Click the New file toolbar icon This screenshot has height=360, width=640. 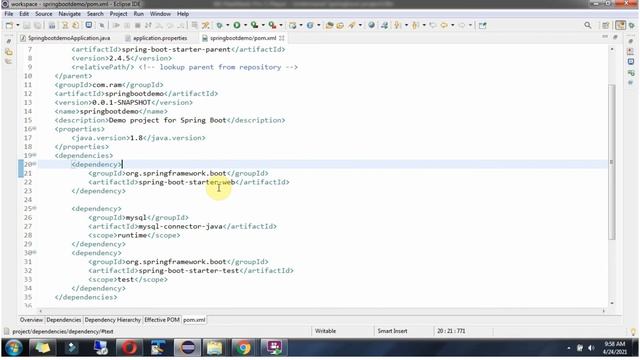click(x=9, y=25)
